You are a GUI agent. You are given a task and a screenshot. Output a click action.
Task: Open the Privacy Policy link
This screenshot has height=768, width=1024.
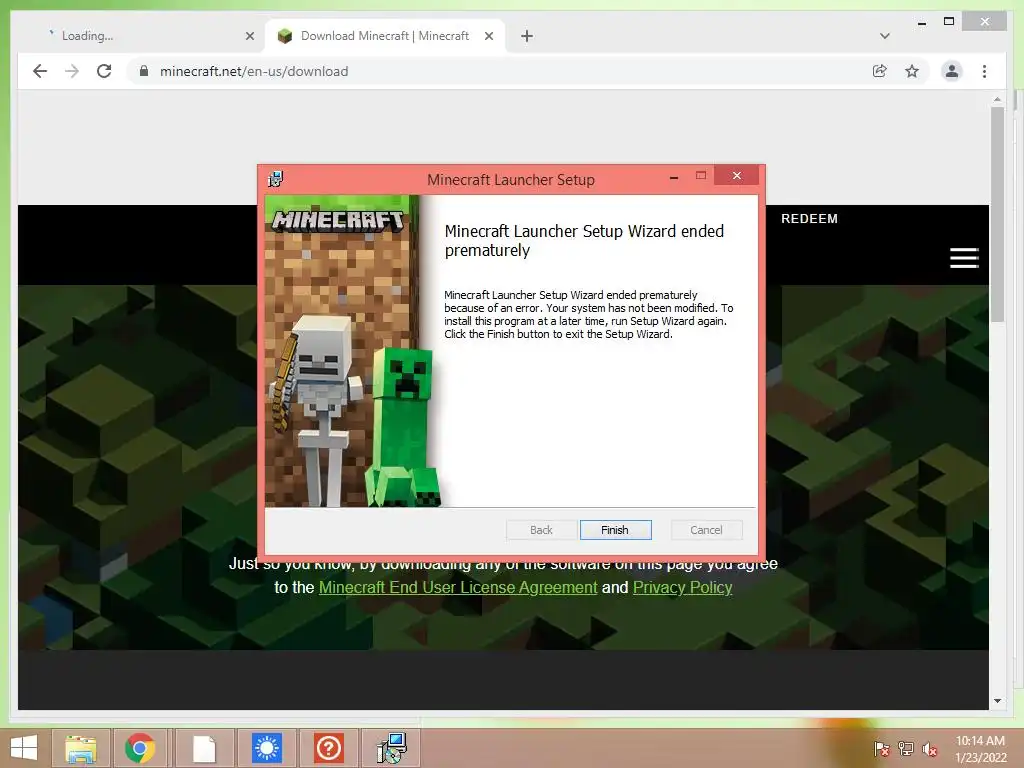682,587
